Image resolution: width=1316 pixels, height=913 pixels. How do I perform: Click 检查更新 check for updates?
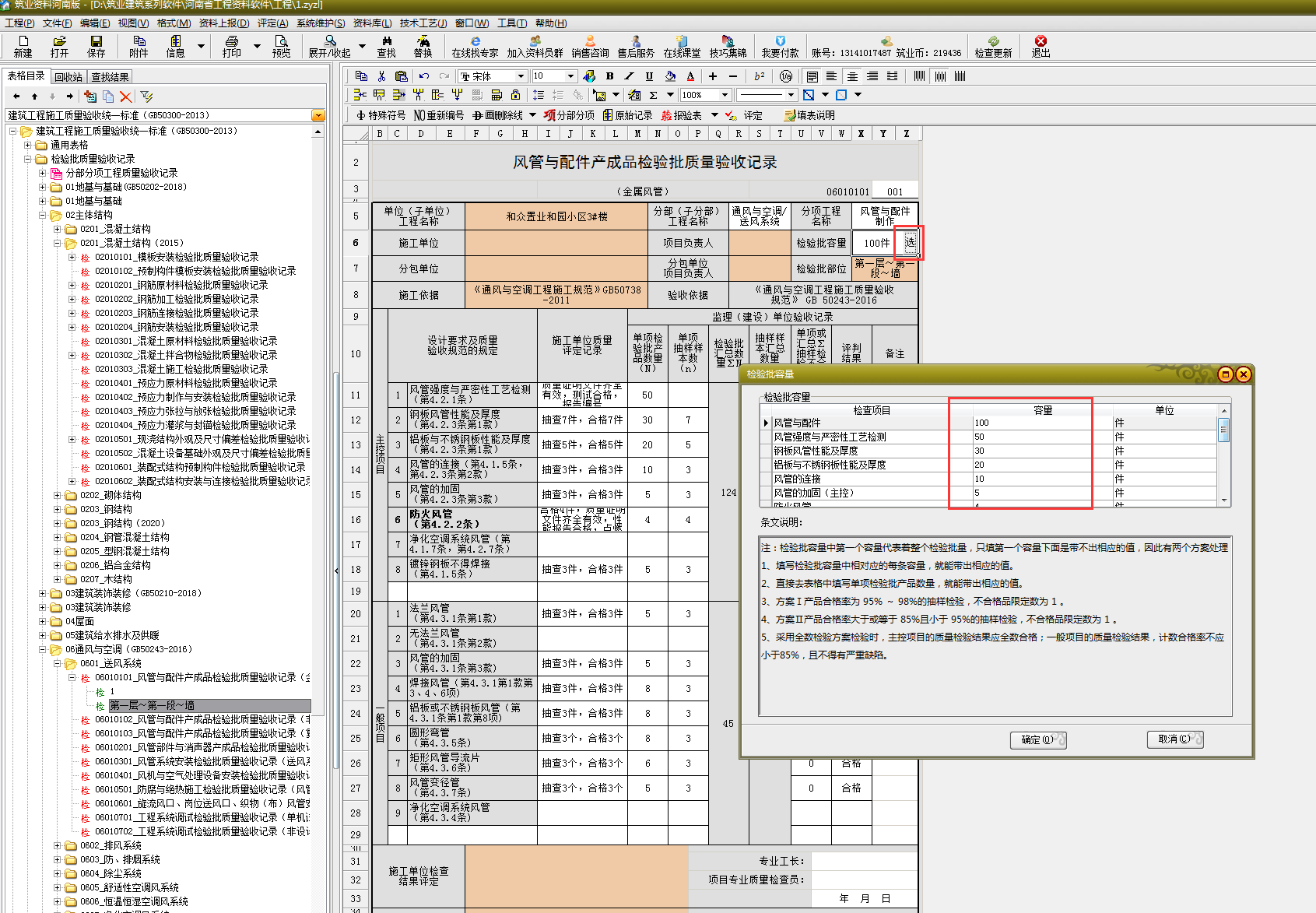(x=993, y=46)
